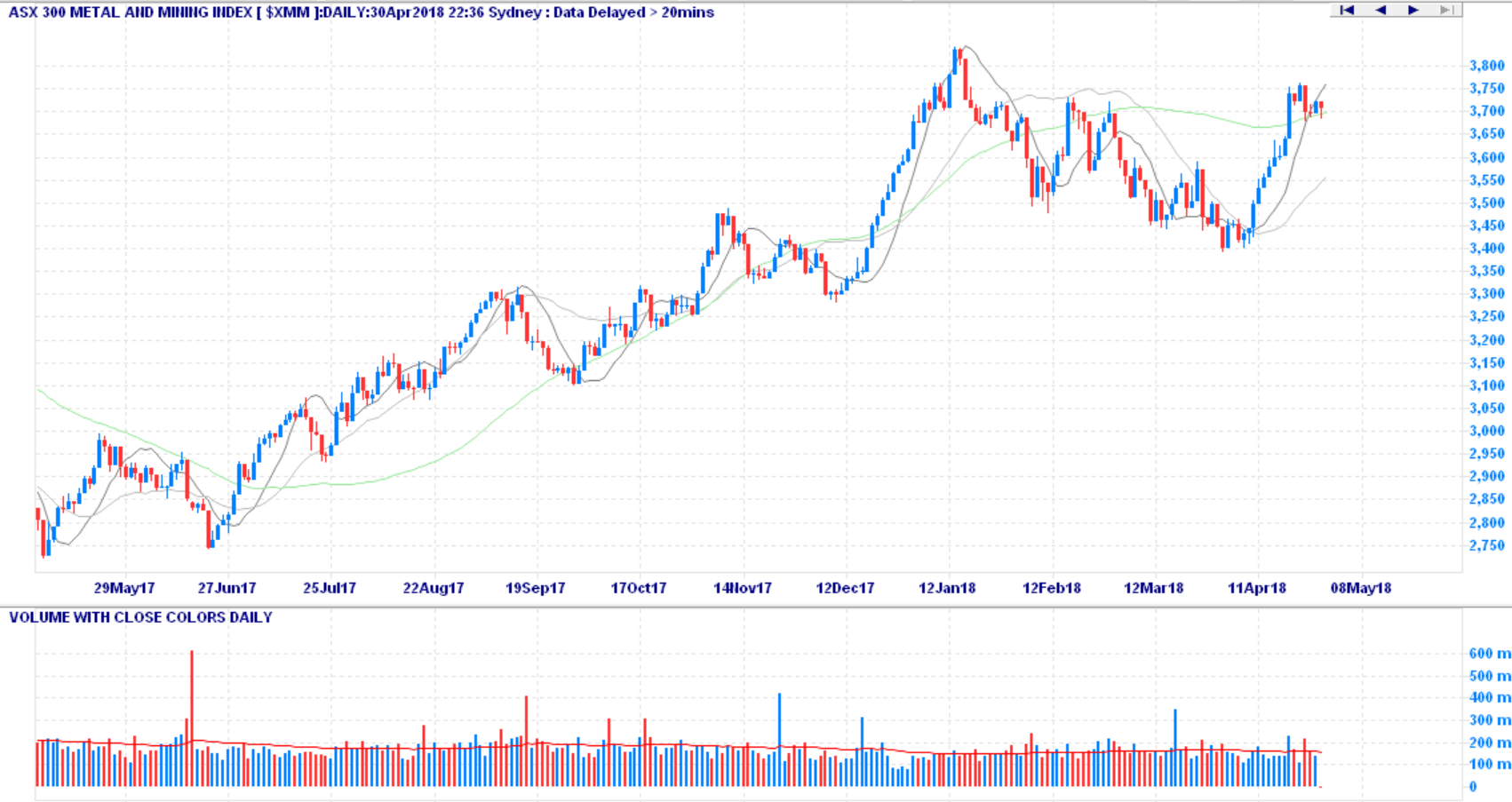This screenshot has height=802, width=1512.
Task: Click the 300 m volume axis label
Action: tap(1490, 720)
